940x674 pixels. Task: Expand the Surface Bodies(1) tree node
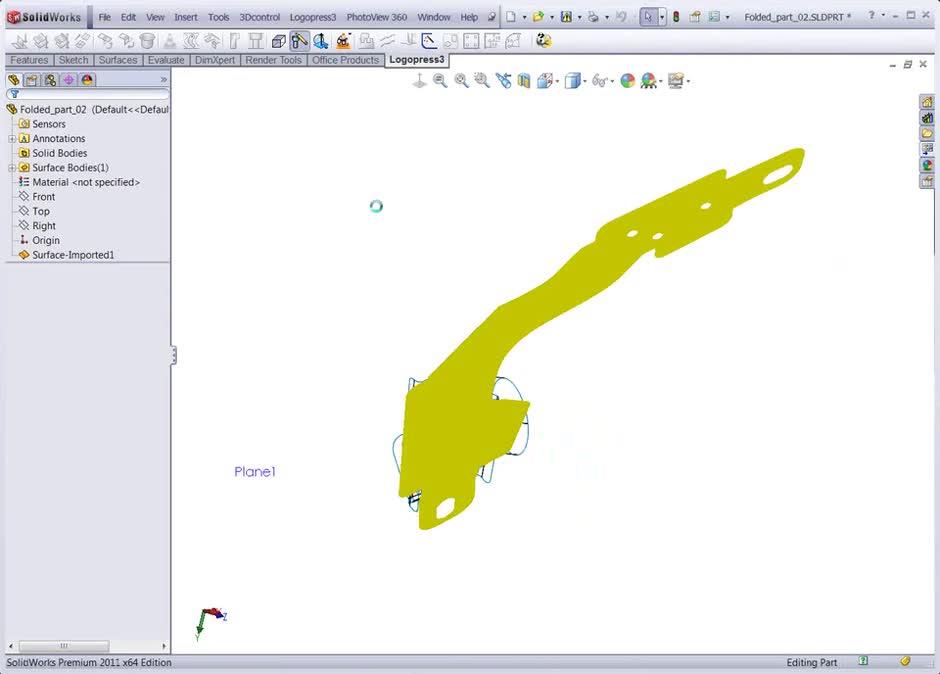10,167
